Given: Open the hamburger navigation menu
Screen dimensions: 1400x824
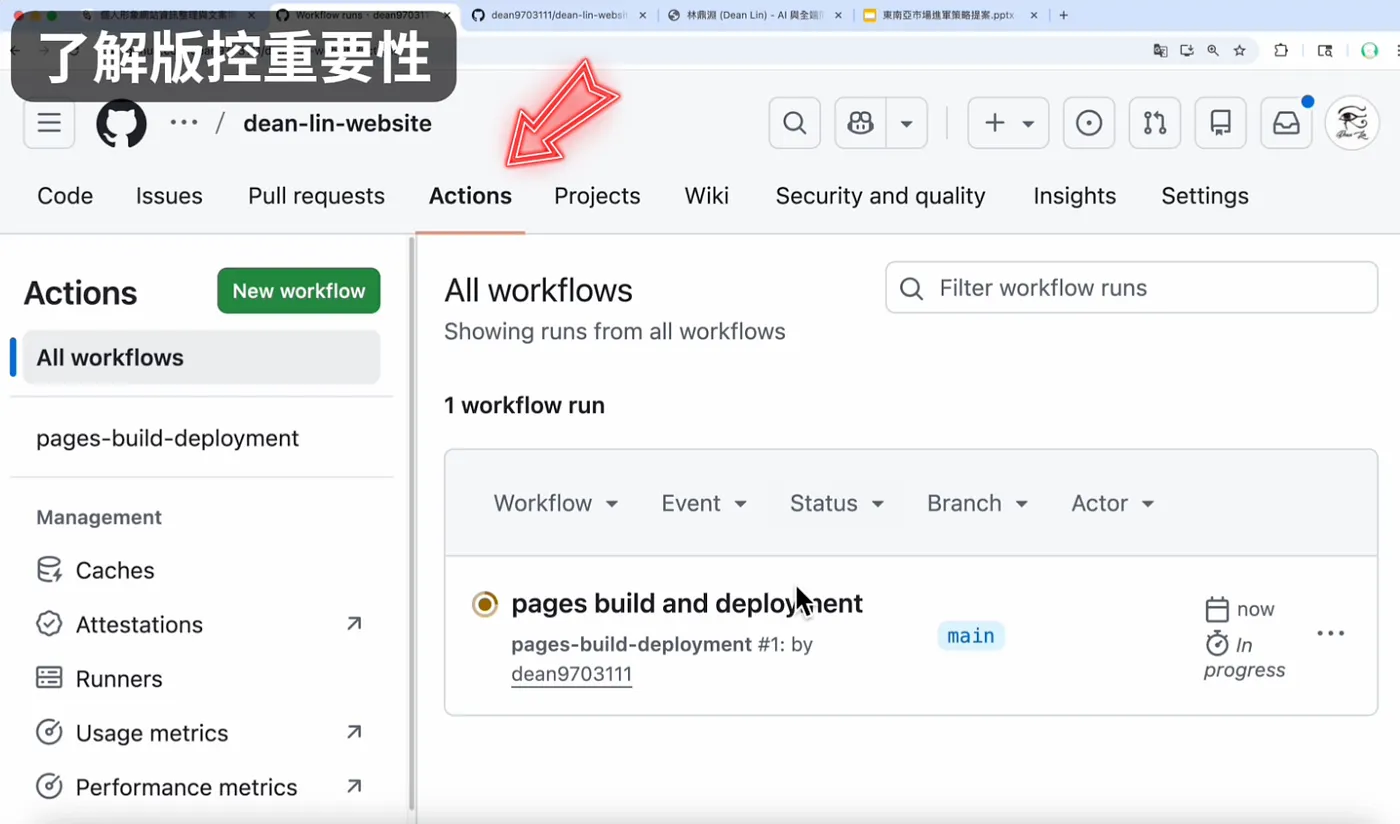Looking at the screenshot, I should [49, 123].
